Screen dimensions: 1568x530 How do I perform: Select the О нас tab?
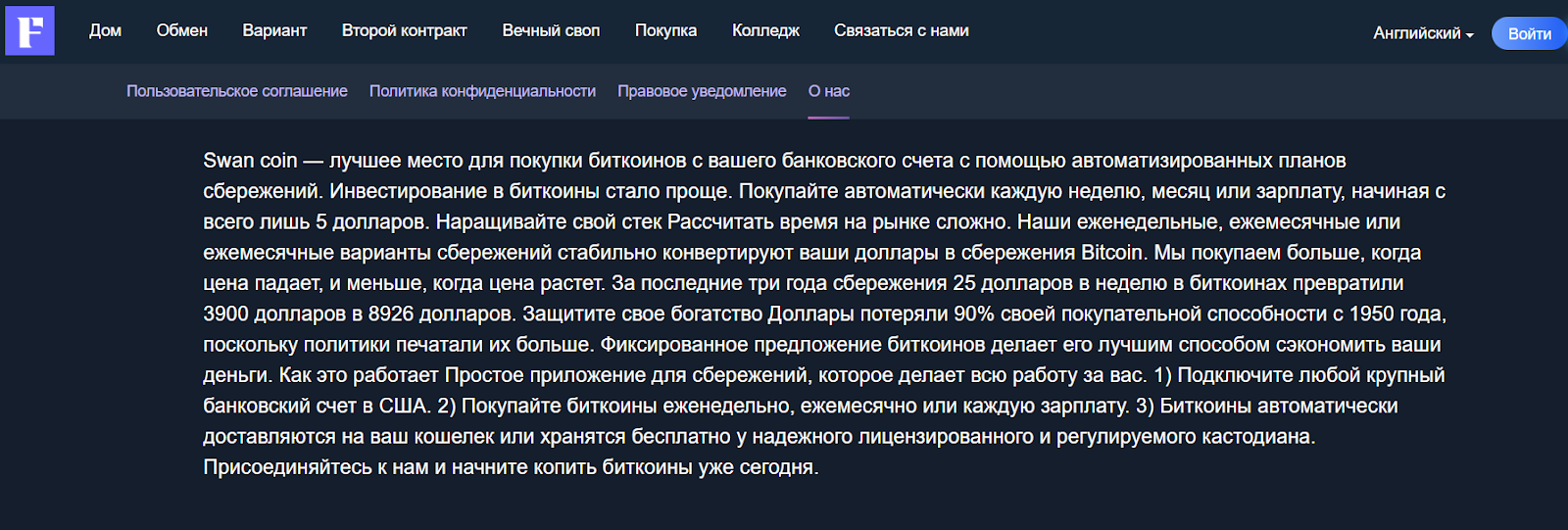tap(828, 91)
